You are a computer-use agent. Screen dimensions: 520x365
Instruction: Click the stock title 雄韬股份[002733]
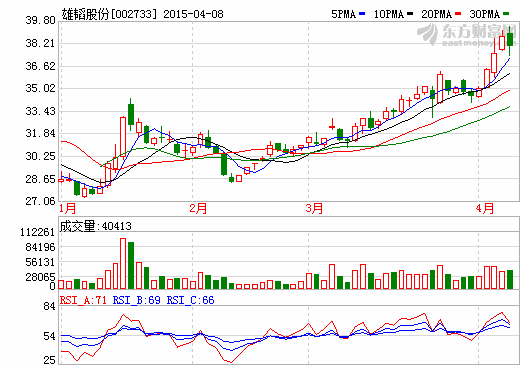(x=109, y=14)
